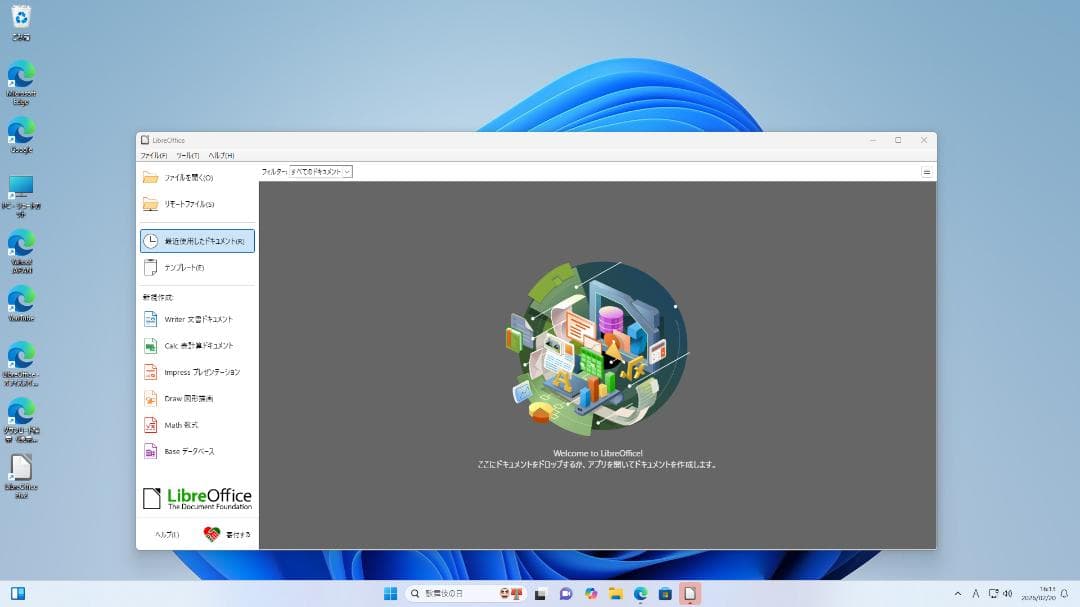Open the notification bell in the tray
This screenshot has height=607, width=1080.
pos(1065,593)
